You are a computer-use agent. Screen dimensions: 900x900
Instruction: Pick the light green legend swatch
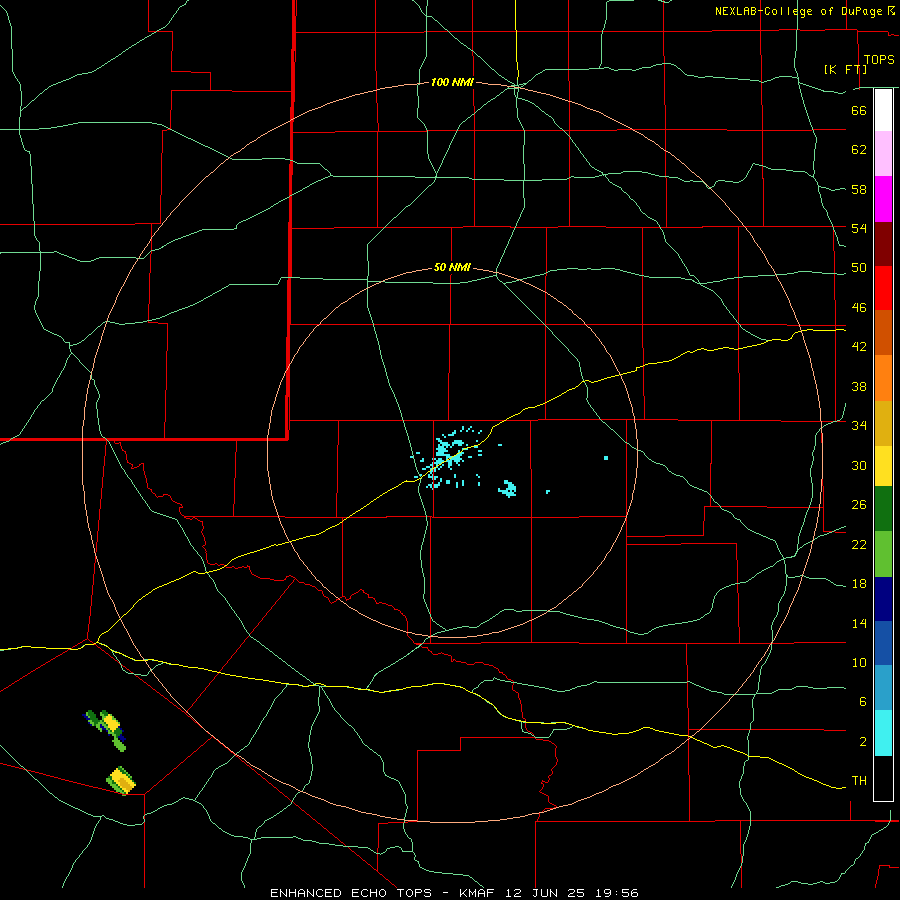click(883, 554)
